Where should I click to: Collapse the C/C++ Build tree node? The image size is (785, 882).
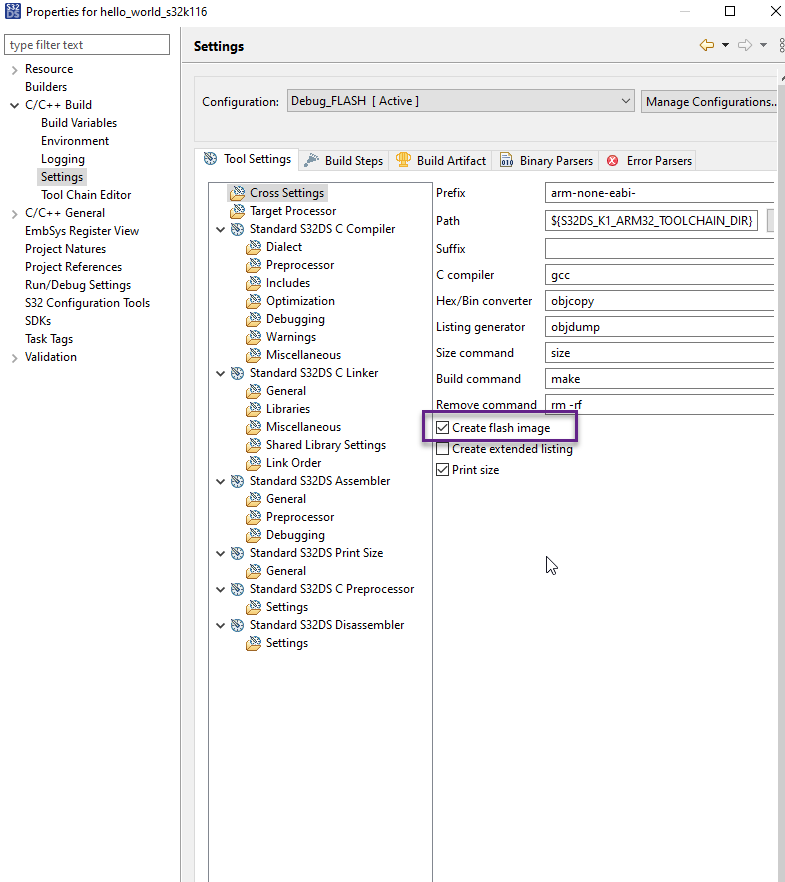pos(15,105)
